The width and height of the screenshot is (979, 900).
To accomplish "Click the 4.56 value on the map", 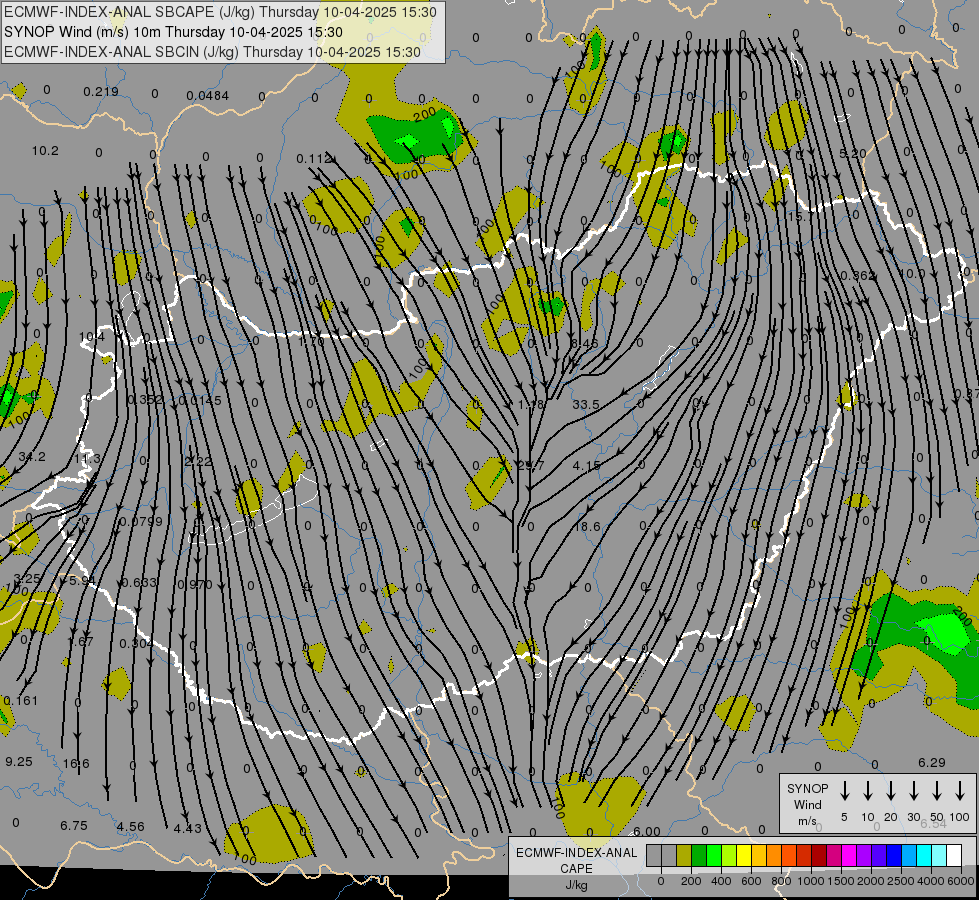I will (x=130, y=826).
